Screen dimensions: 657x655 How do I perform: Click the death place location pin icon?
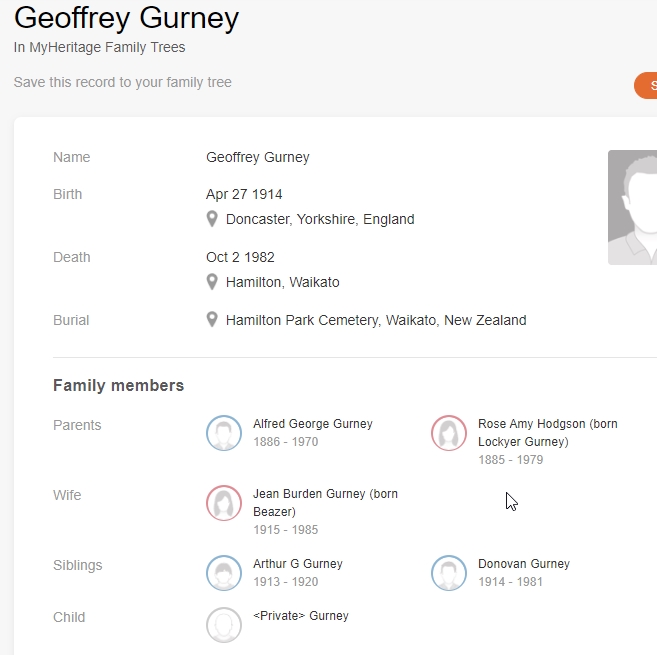click(212, 282)
